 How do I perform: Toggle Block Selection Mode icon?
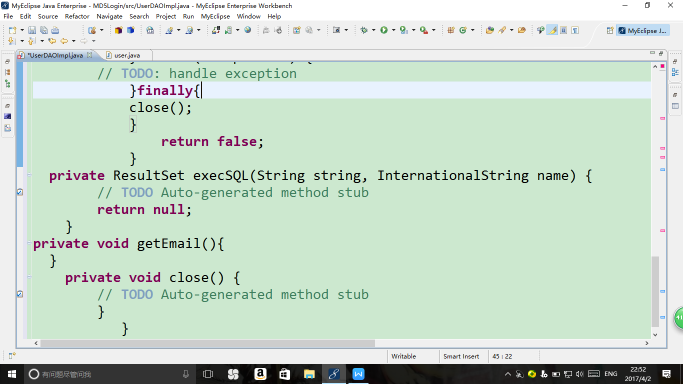click(564, 30)
